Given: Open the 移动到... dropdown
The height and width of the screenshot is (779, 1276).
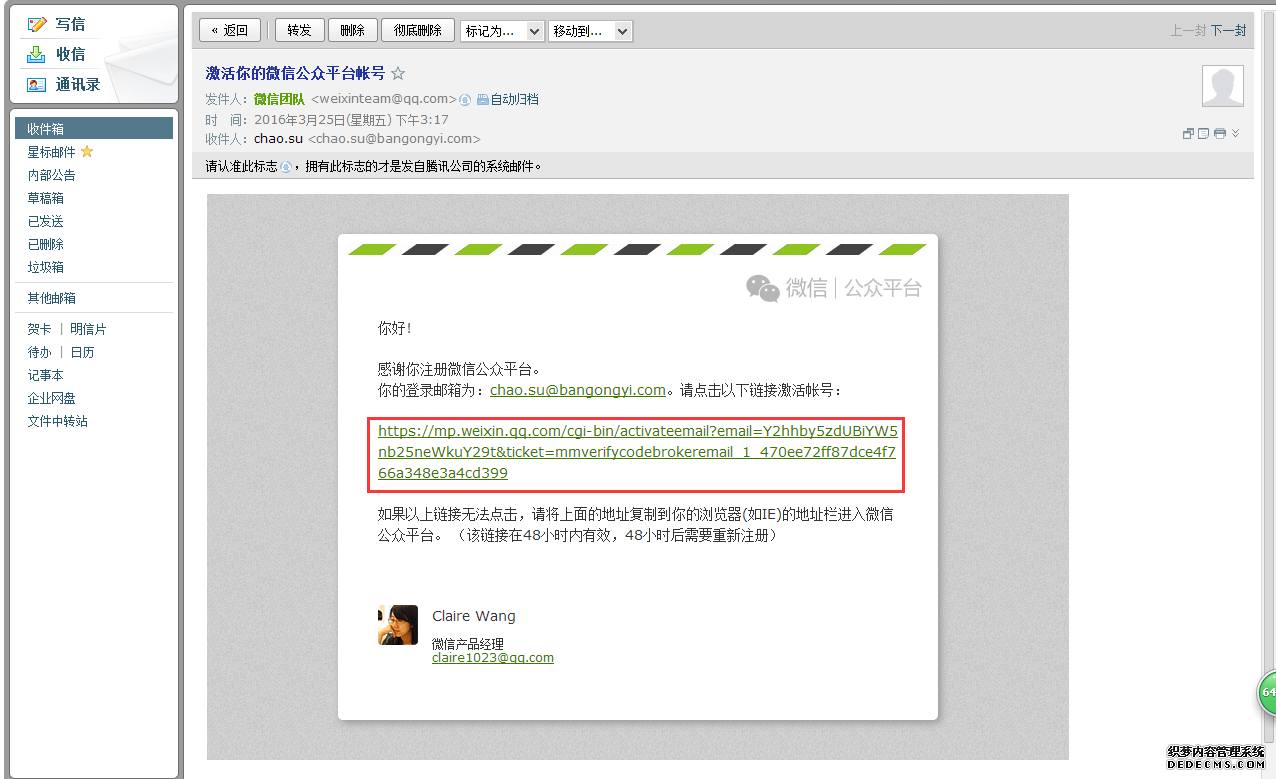Looking at the screenshot, I should (x=590, y=31).
